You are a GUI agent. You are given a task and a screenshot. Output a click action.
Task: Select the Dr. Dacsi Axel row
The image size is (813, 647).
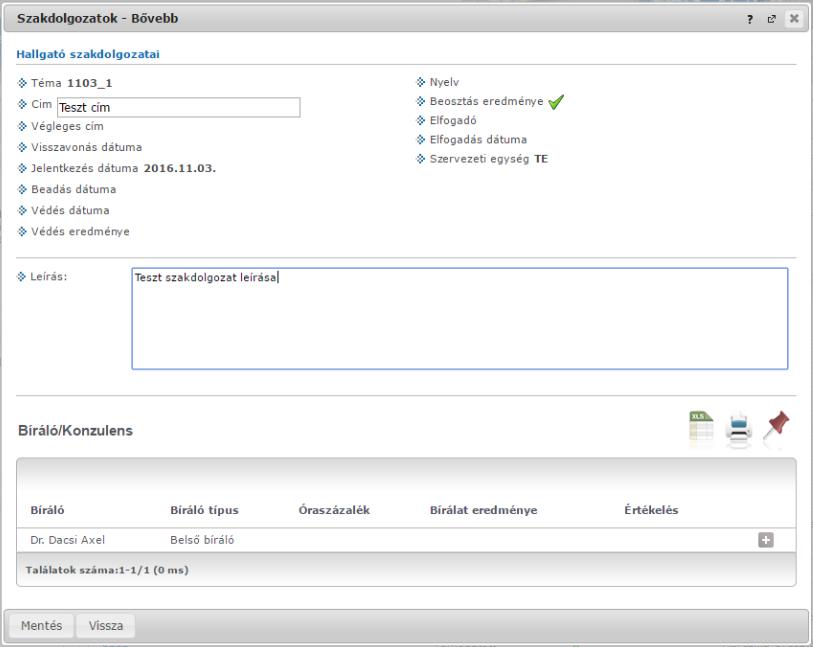pos(406,540)
